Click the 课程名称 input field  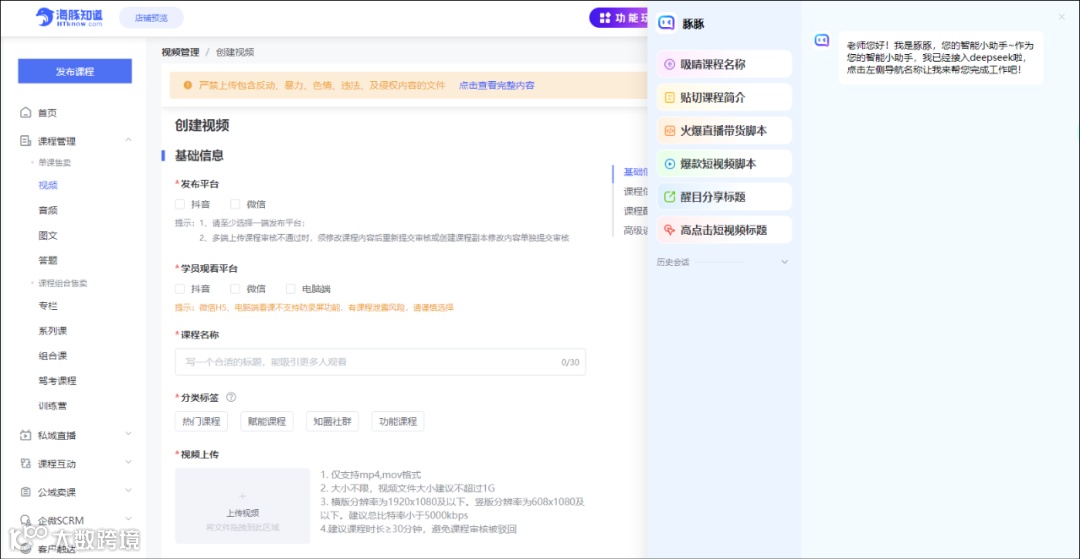click(380, 361)
